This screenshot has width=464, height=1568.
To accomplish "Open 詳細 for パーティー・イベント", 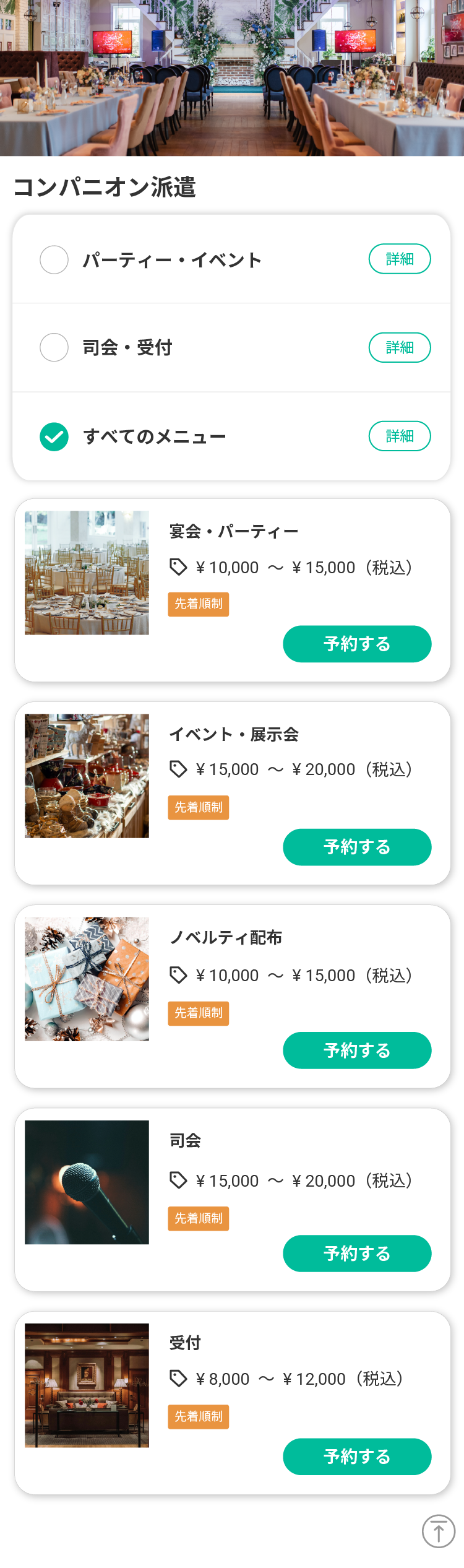I will click(400, 259).
